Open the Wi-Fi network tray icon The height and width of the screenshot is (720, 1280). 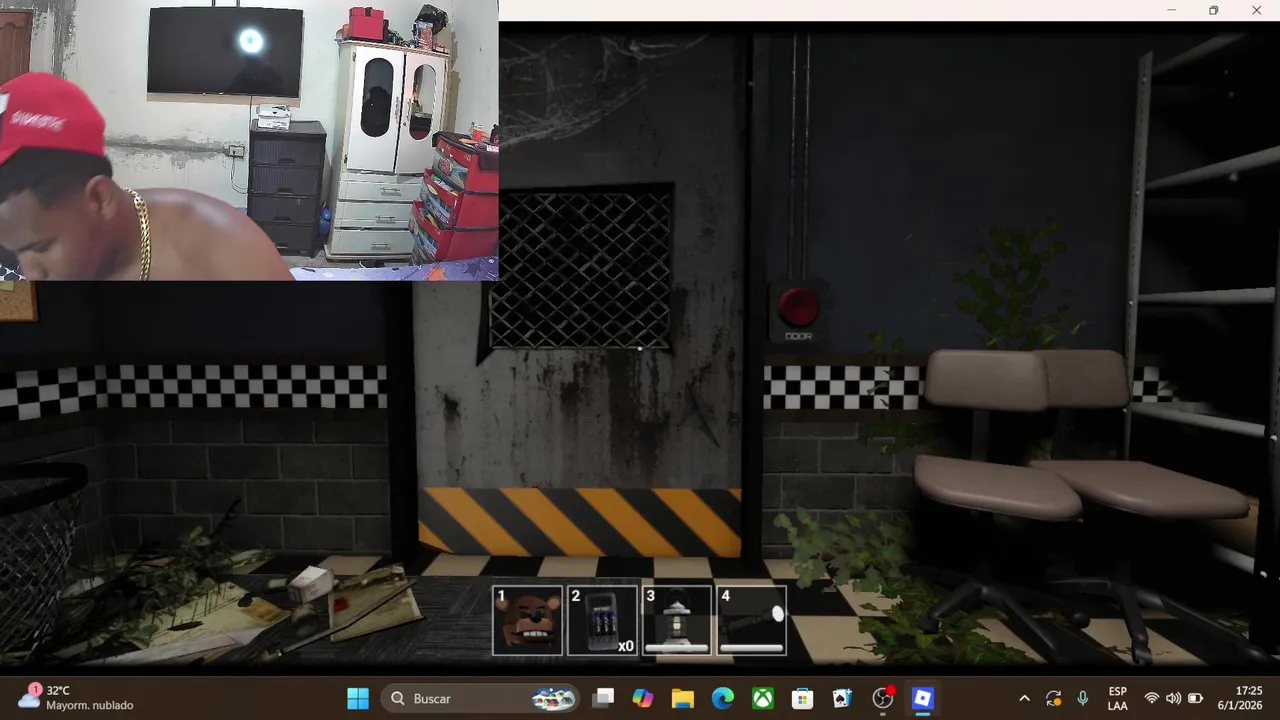pyautogui.click(x=1152, y=698)
